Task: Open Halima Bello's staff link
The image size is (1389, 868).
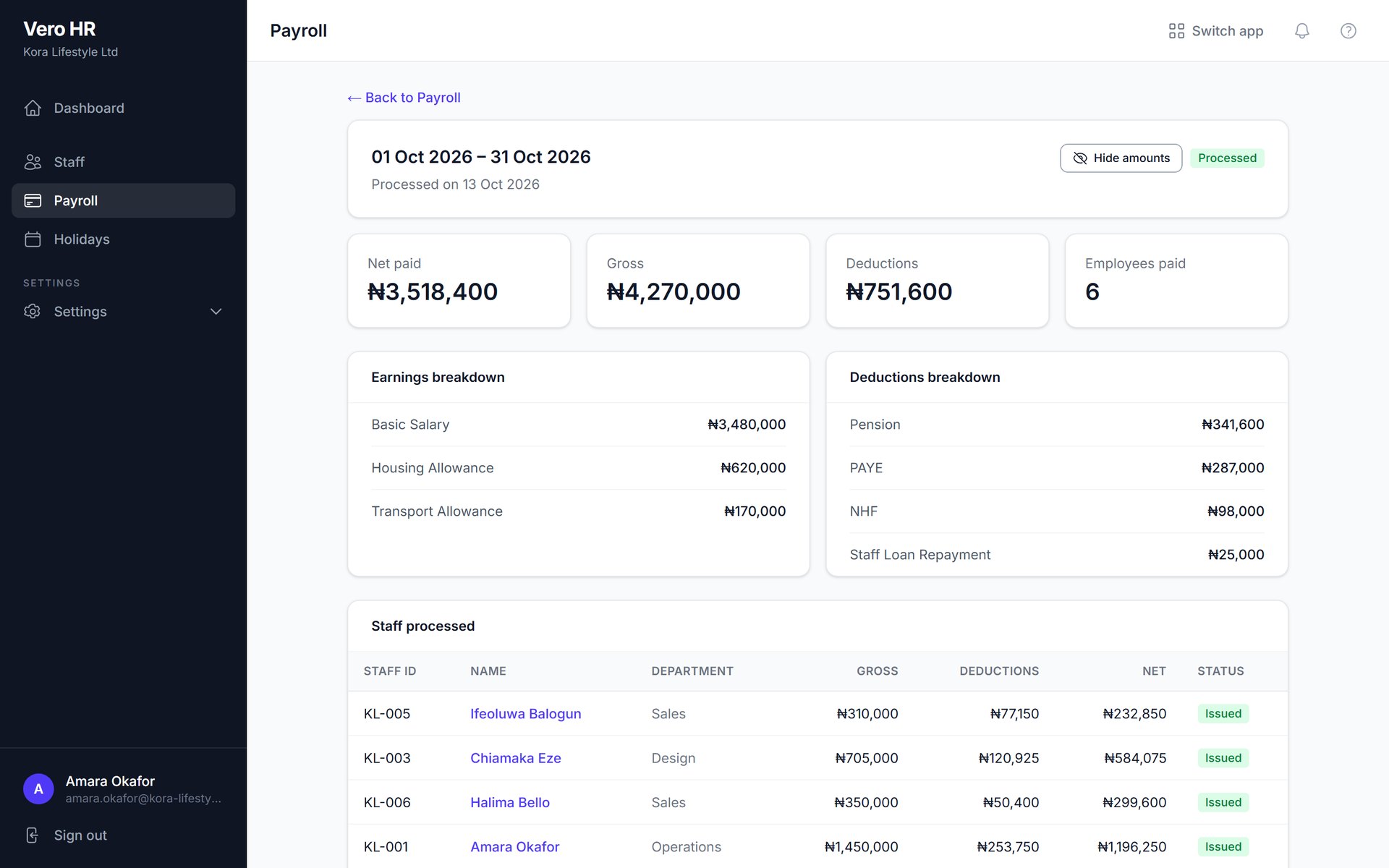Action: pyautogui.click(x=509, y=802)
